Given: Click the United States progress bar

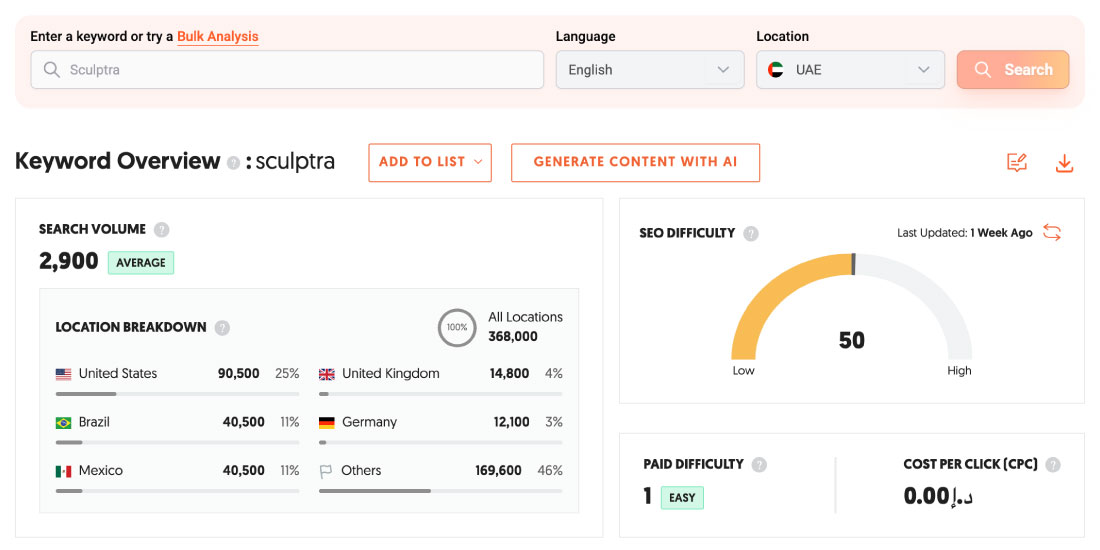Looking at the screenshot, I should tap(177, 394).
